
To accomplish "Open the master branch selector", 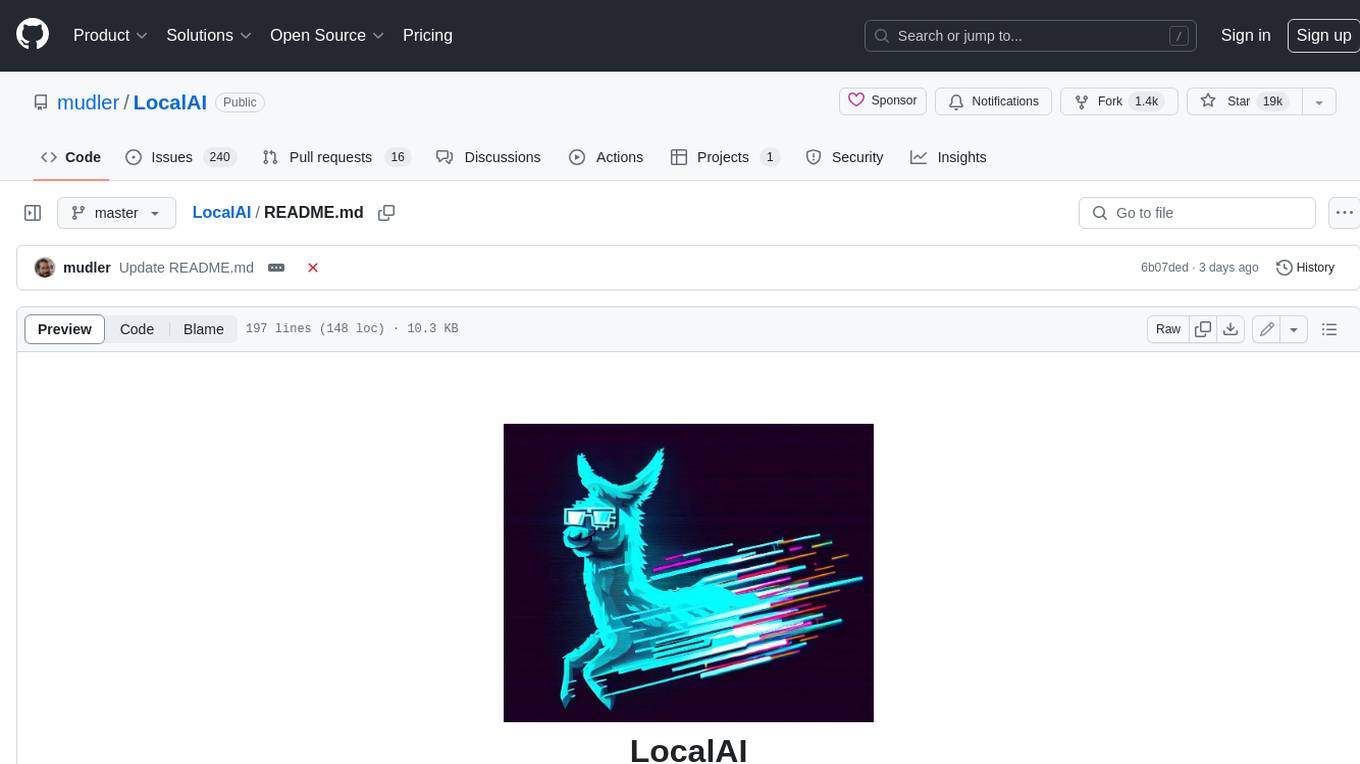I will (116, 213).
